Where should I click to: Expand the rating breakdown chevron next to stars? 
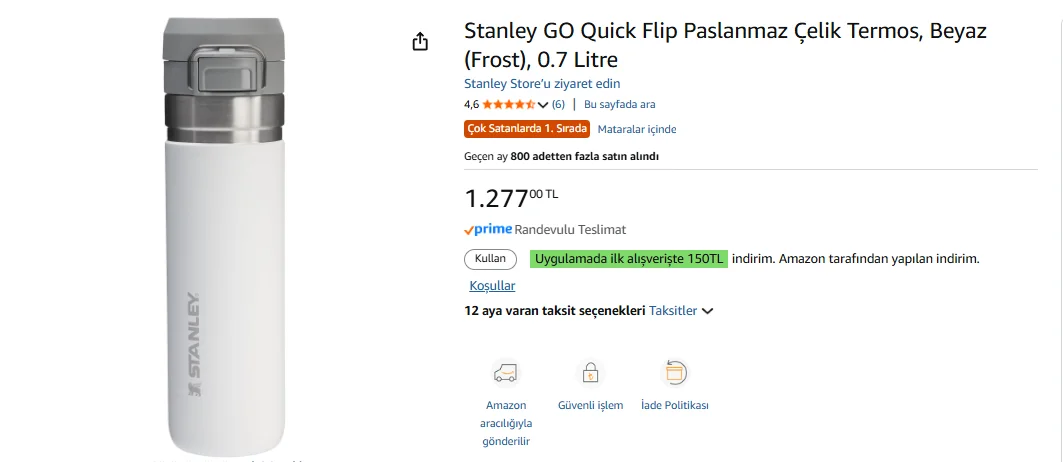543,104
